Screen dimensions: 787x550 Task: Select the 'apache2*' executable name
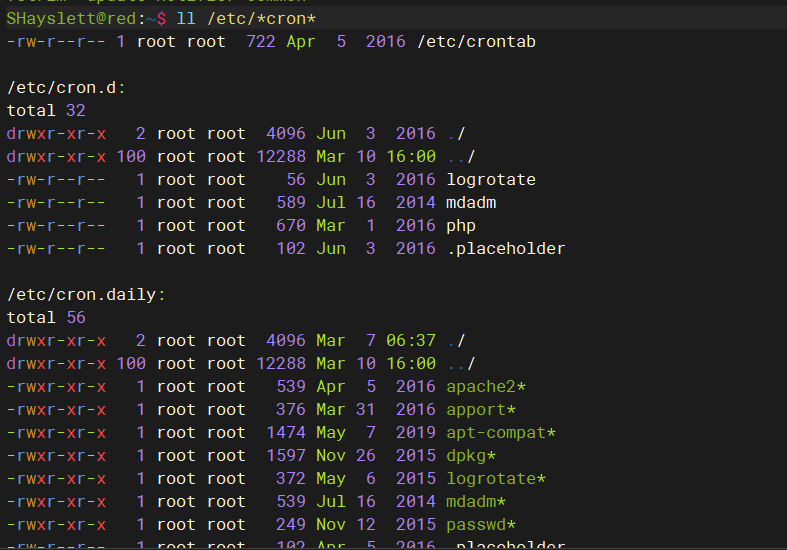(x=486, y=387)
